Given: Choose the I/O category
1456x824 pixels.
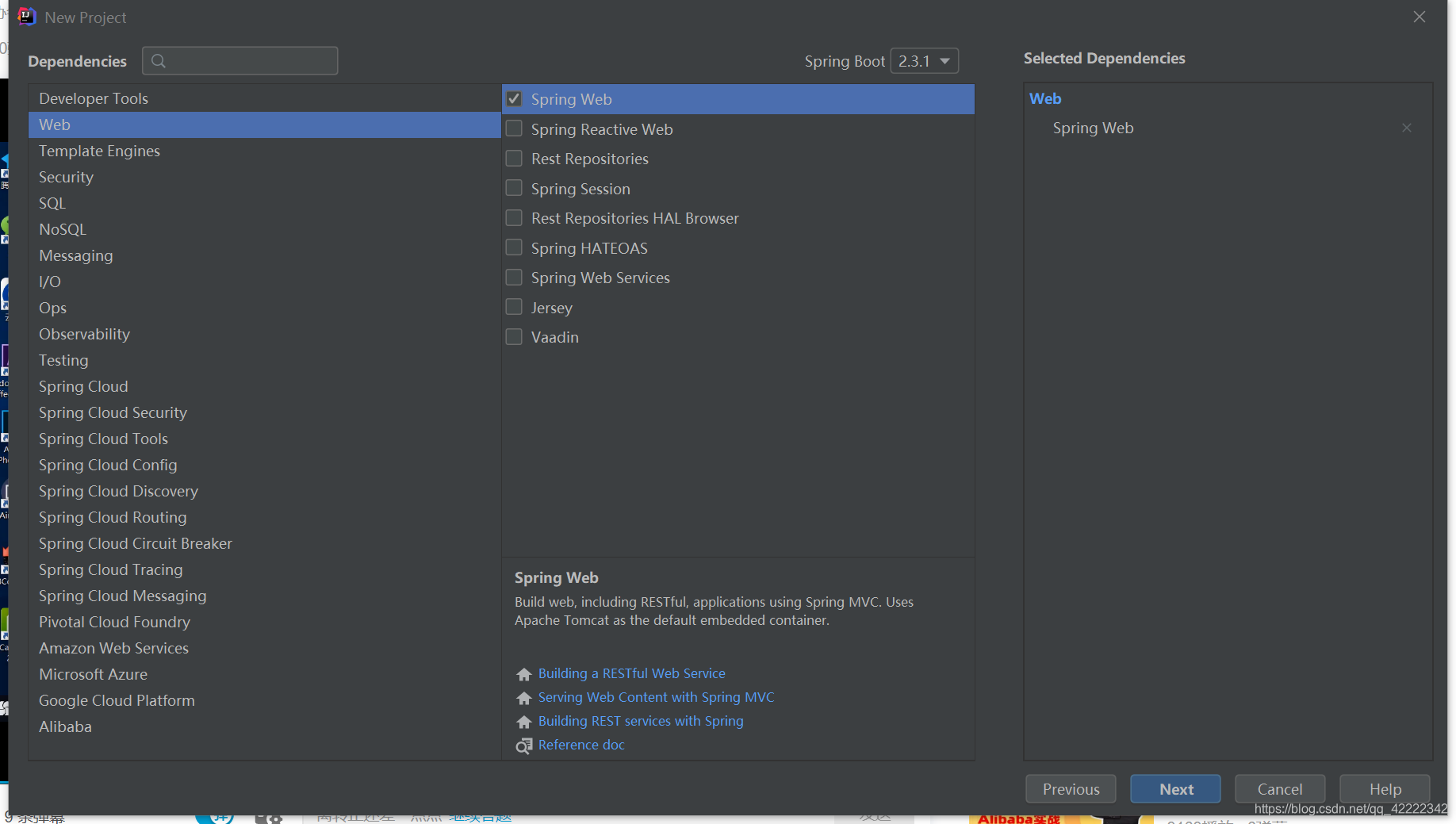Looking at the screenshot, I should pos(265,282).
